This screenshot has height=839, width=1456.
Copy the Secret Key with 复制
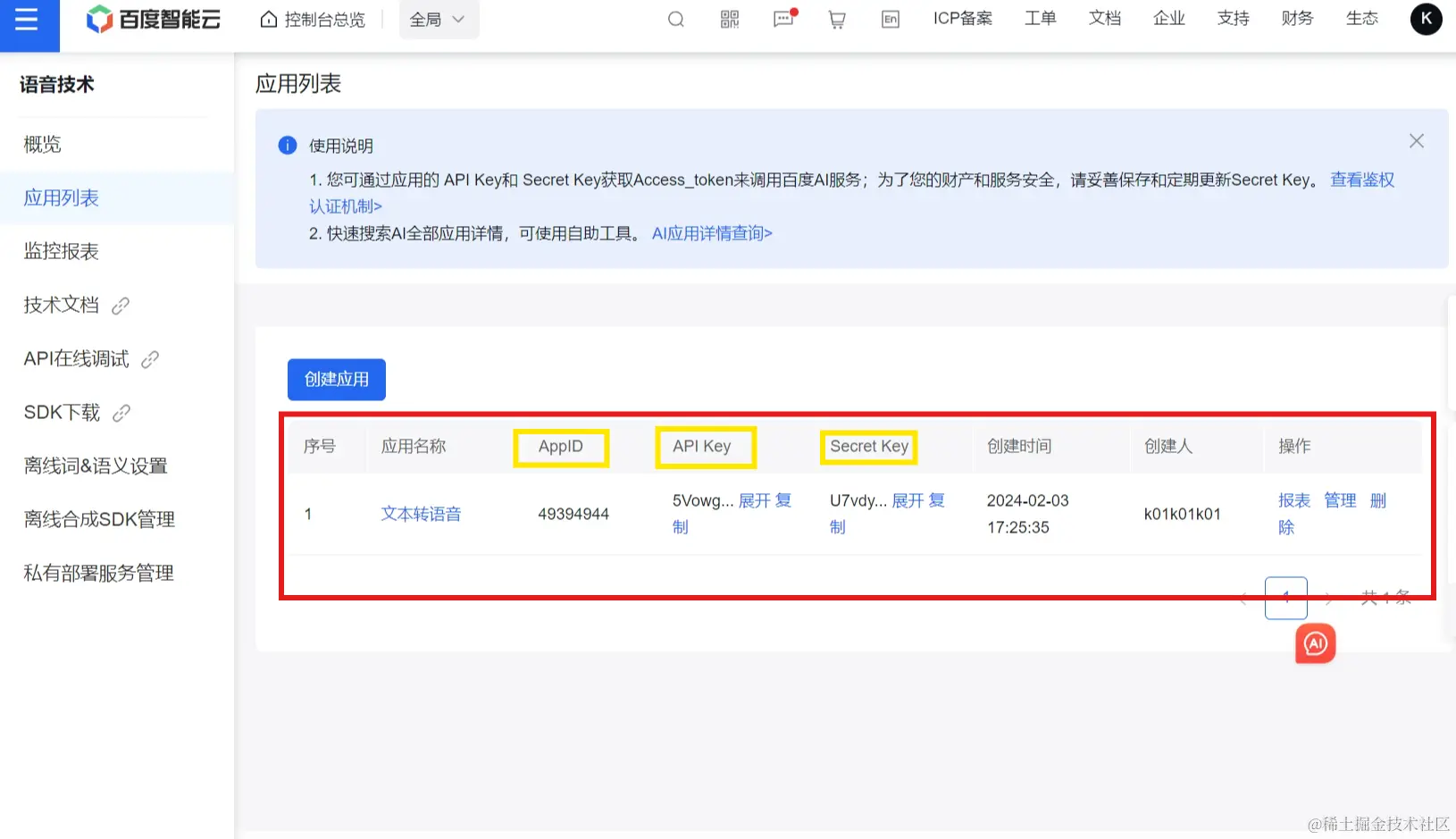937,500
